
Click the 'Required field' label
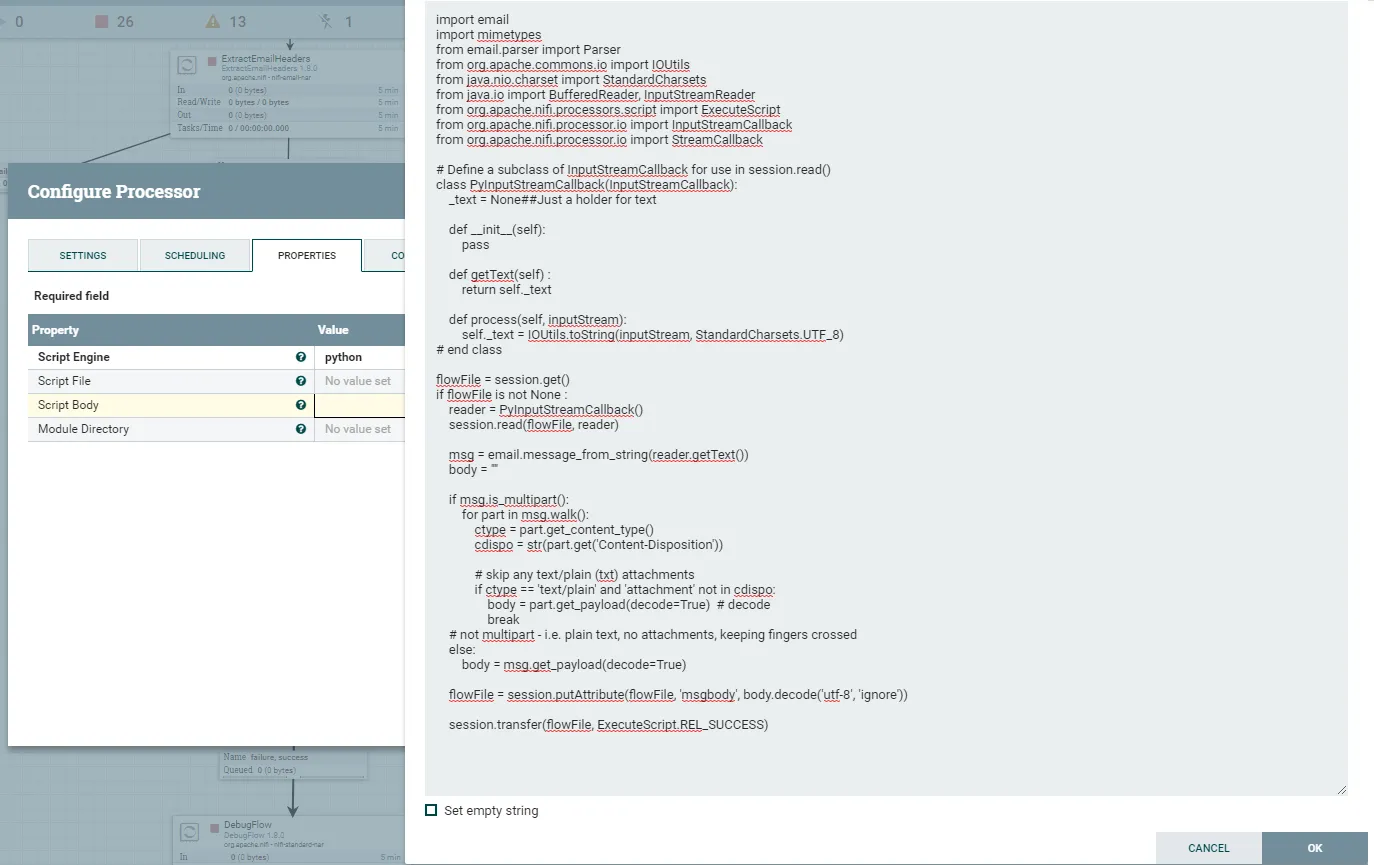pos(72,296)
